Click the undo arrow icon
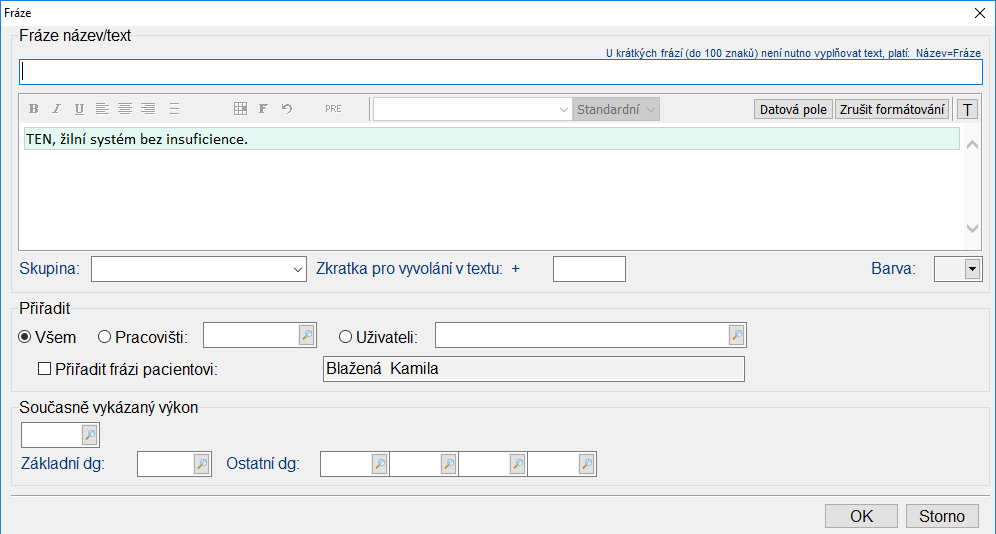996x534 pixels. pyautogui.click(x=287, y=109)
